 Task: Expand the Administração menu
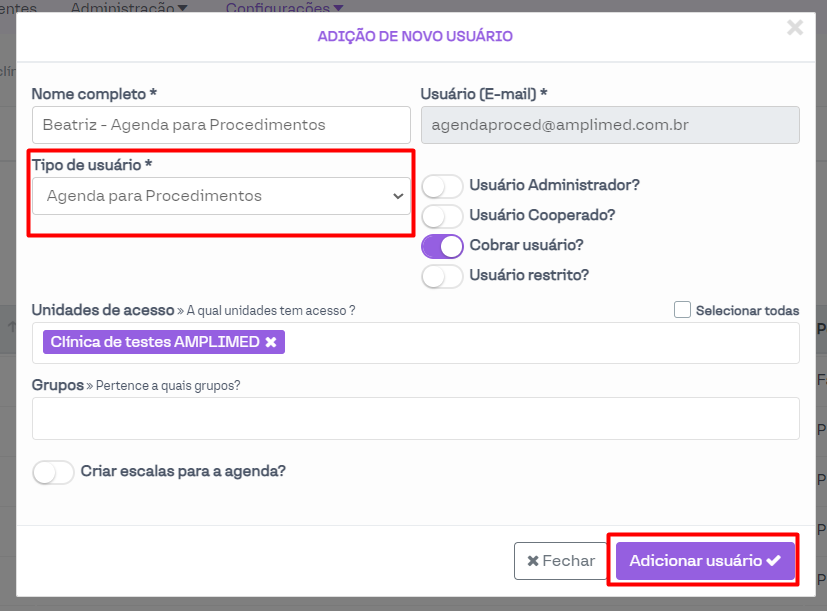click(129, 8)
